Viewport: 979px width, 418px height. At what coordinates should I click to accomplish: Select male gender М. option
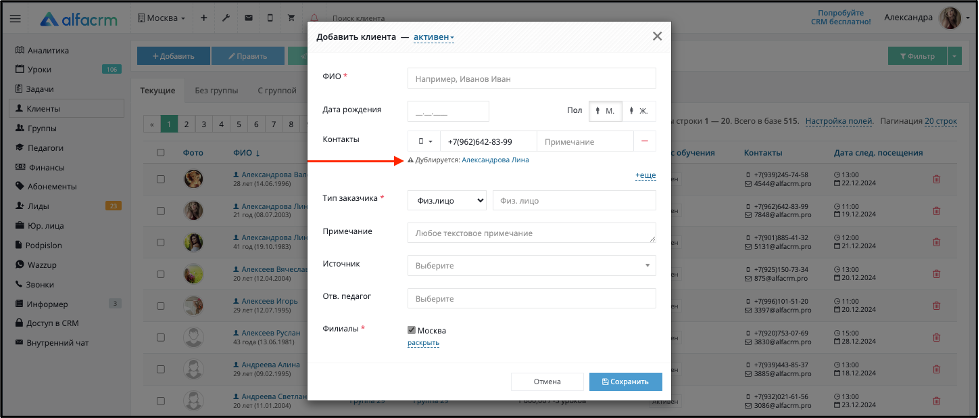tap(606, 111)
